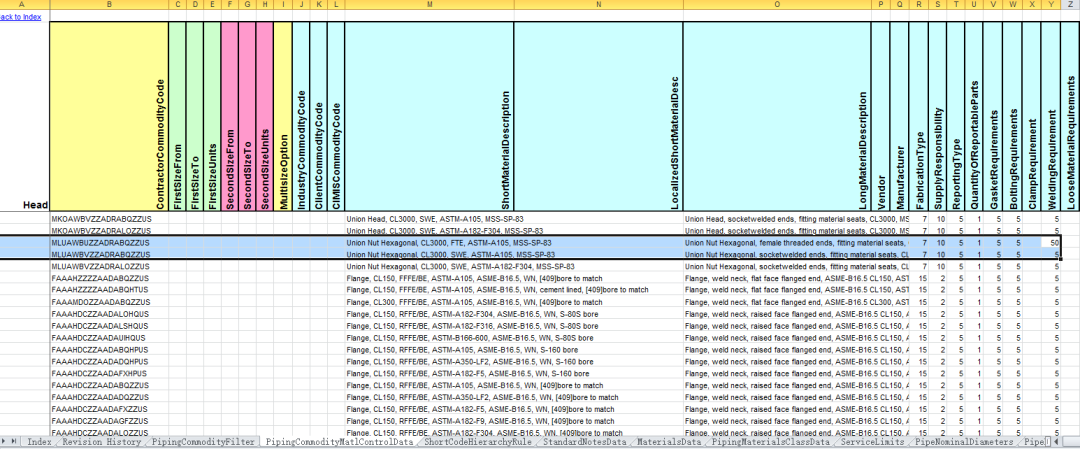Select column N header letter
The width and height of the screenshot is (1080, 449).
[x=598, y=5]
